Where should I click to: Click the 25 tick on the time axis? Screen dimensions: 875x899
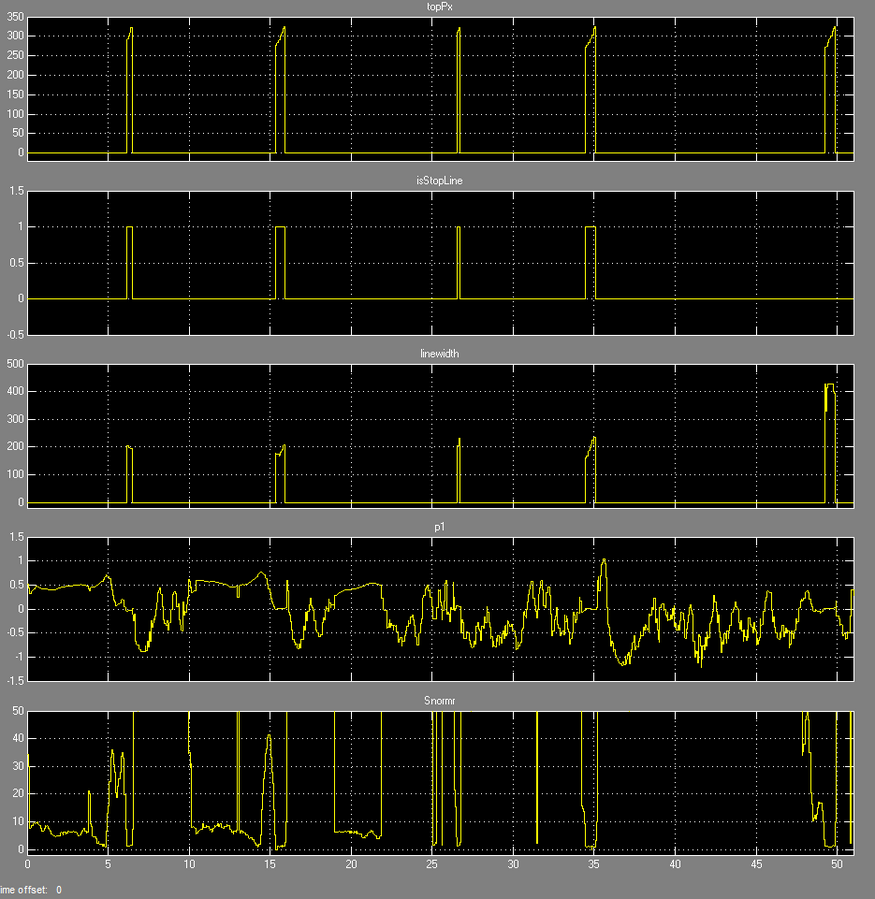pos(432,864)
